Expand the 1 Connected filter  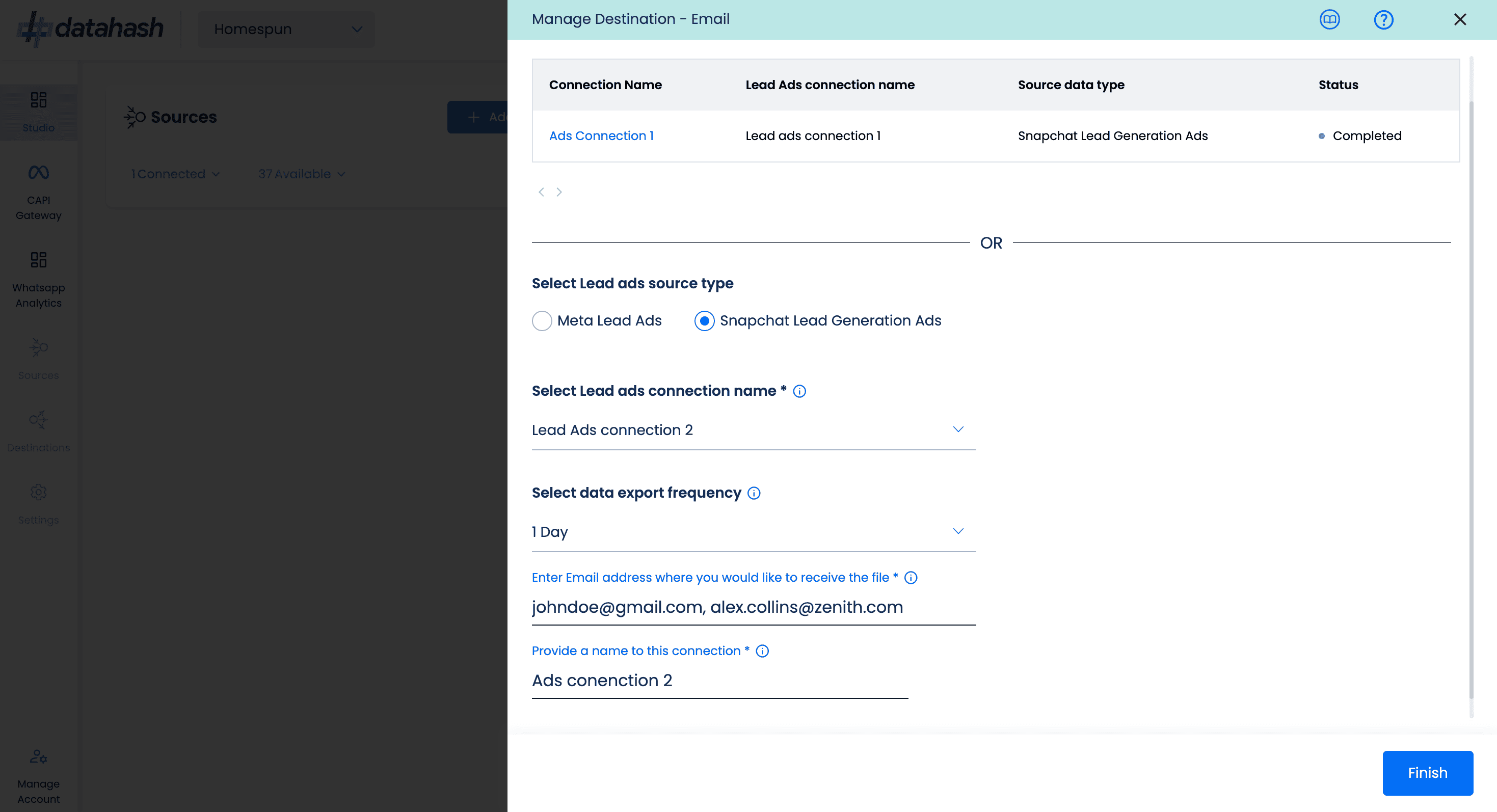[175, 174]
